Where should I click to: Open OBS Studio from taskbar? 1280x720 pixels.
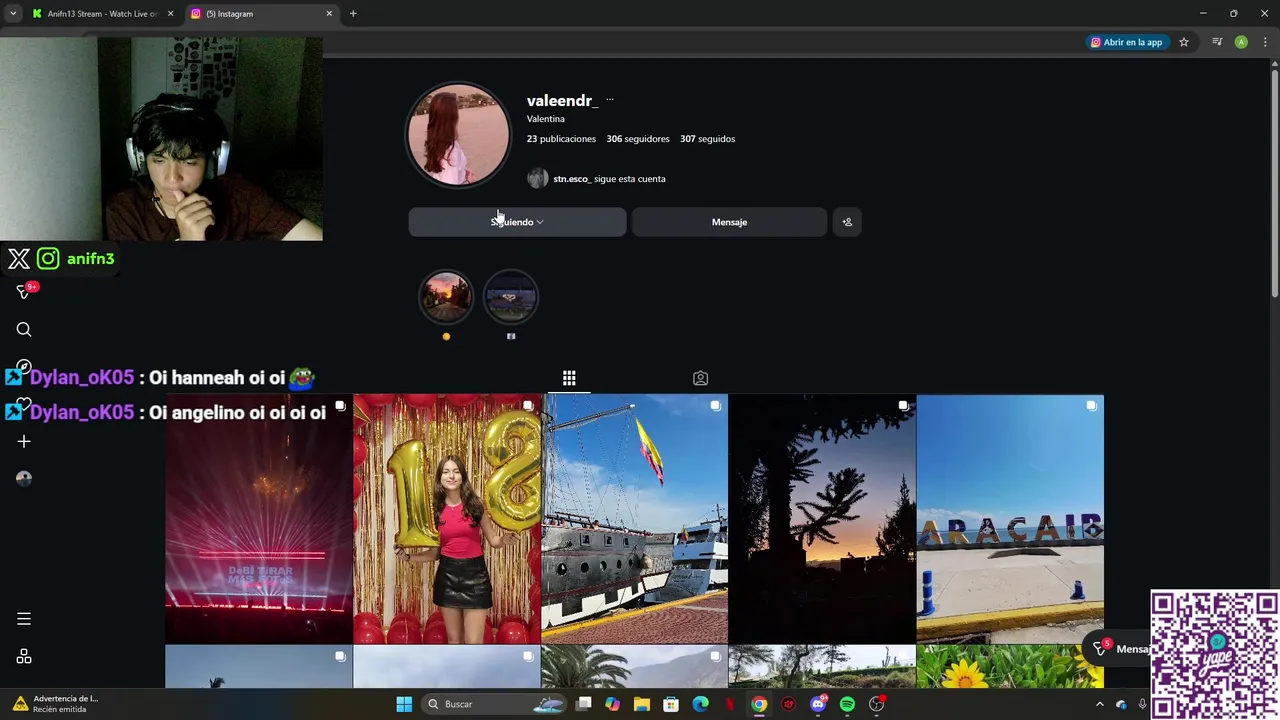pos(877,704)
